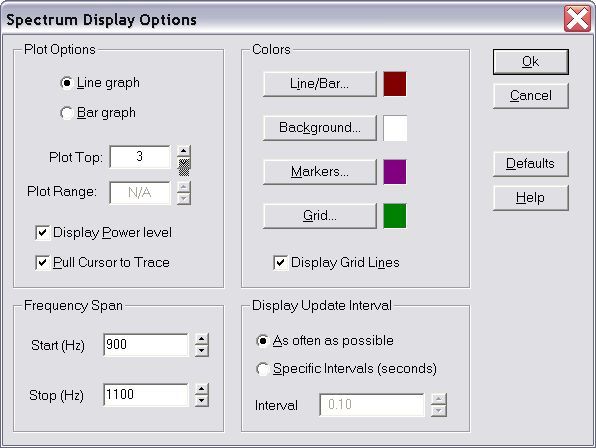The image size is (596, 448).
Task: Open Grid color chooser
Action: tap(320, 216)
